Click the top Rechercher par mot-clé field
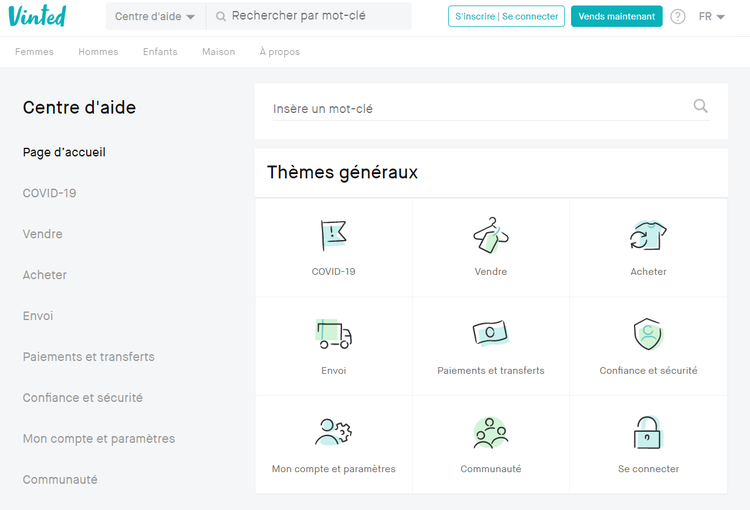This screenshot has height=510, width=750. click(309, 16)
